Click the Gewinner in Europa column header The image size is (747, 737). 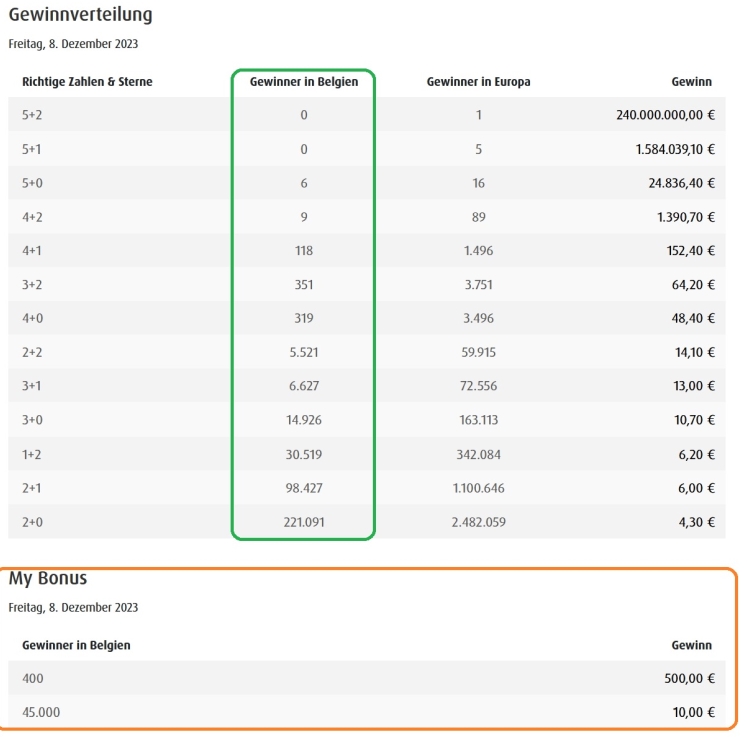(x=478, y=81)
